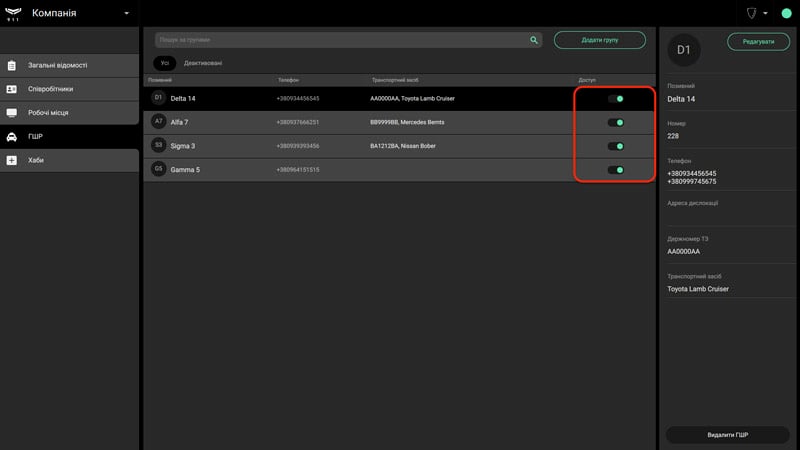Click the Додати групу button
800x450 pixels.
pos(599,40)
